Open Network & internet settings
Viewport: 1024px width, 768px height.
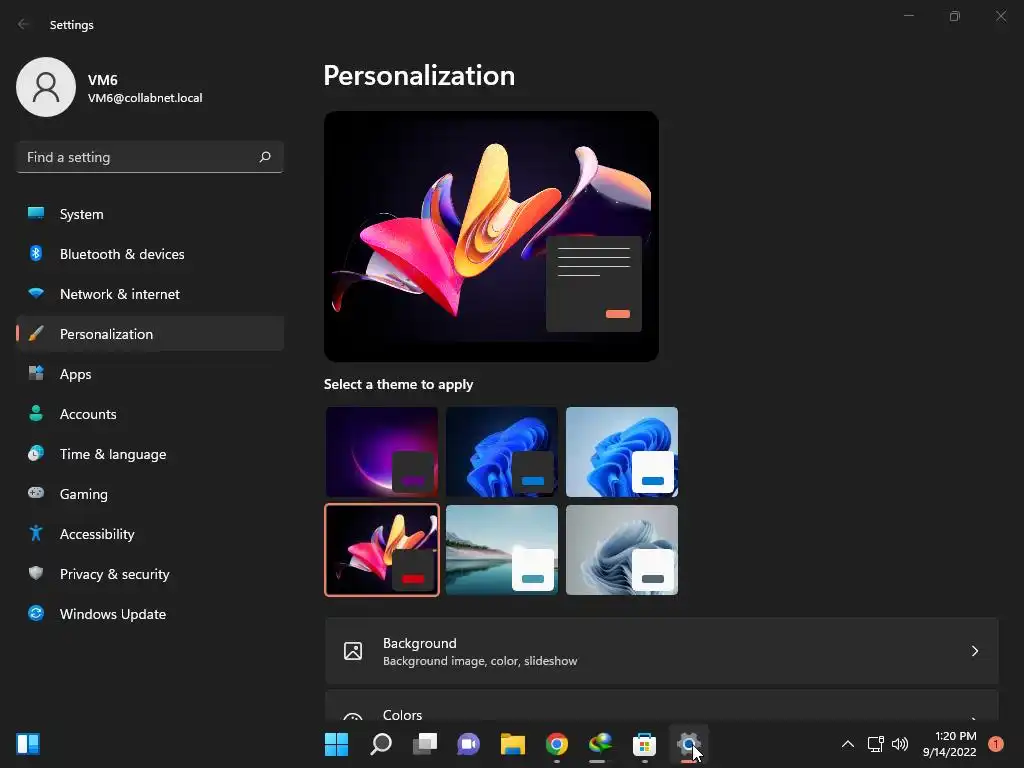[x=150, y=294]
